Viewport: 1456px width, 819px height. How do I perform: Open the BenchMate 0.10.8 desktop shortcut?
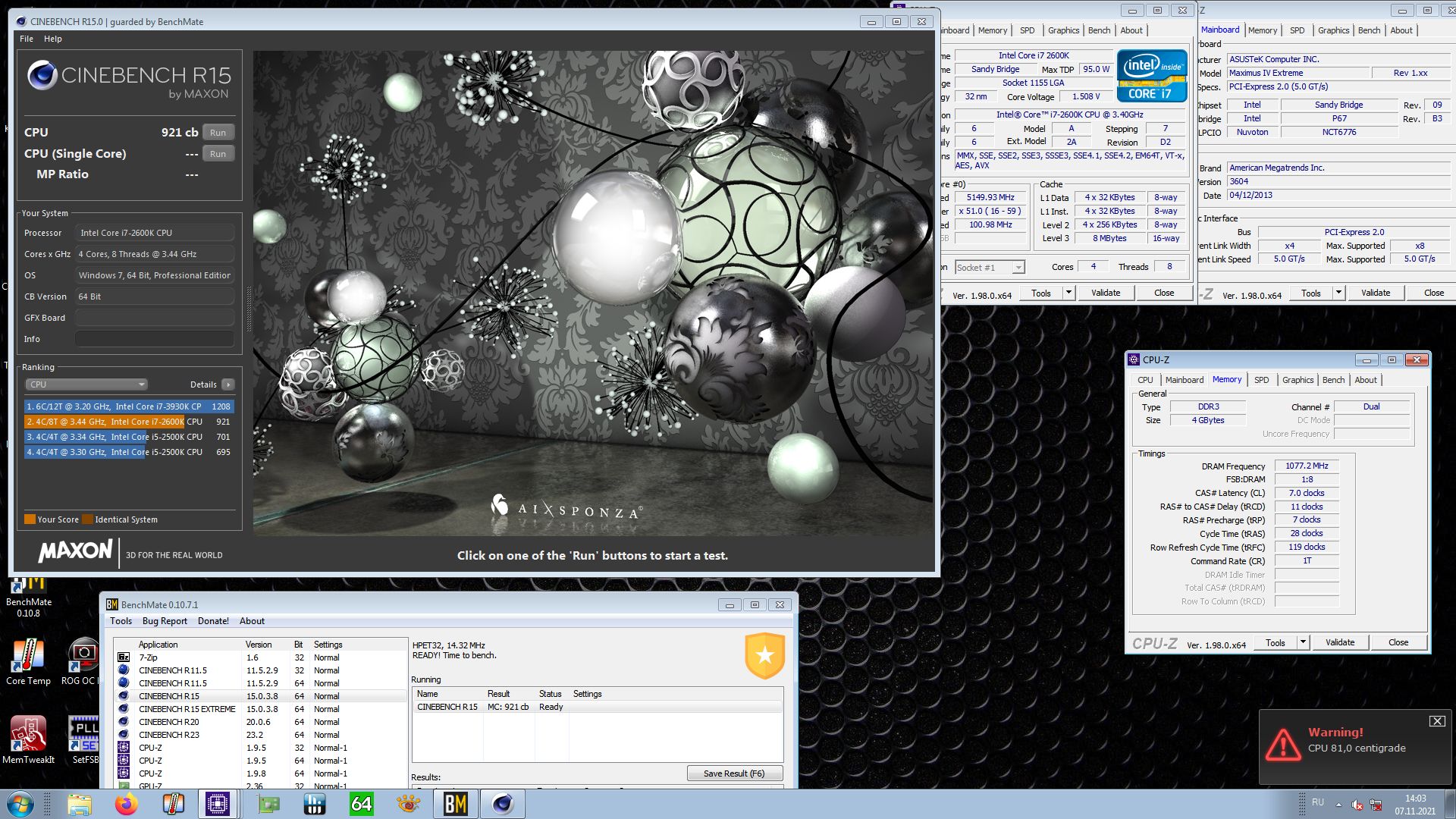(x=29, y=598)
